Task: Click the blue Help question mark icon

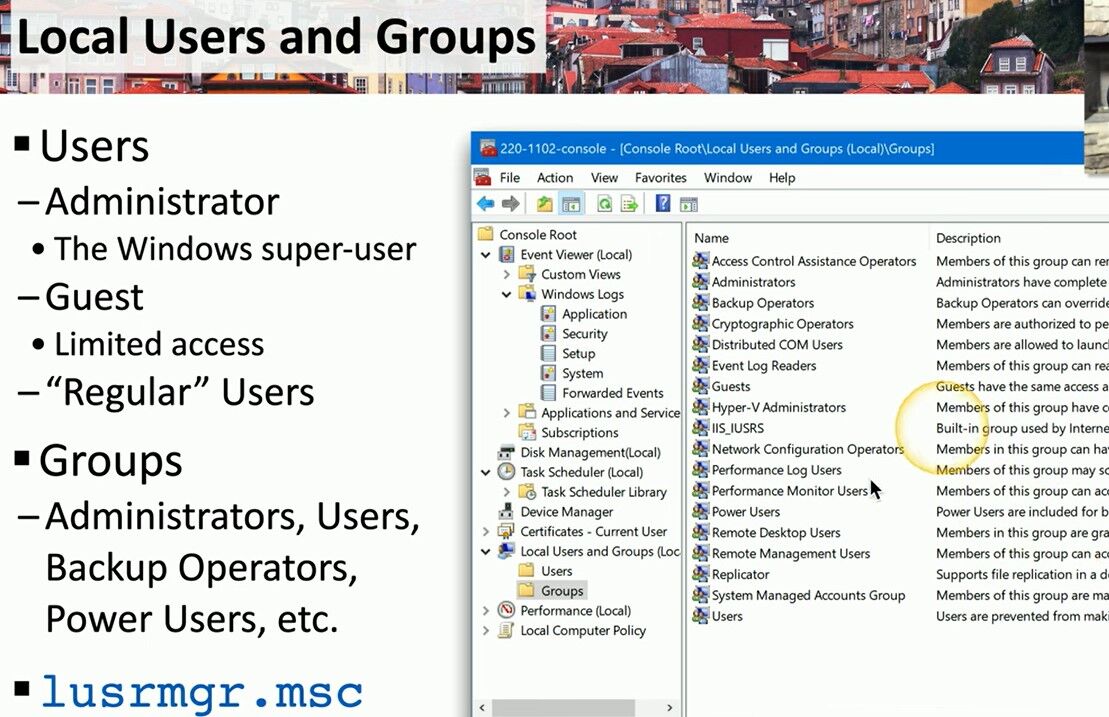Action: pos(662,204)
